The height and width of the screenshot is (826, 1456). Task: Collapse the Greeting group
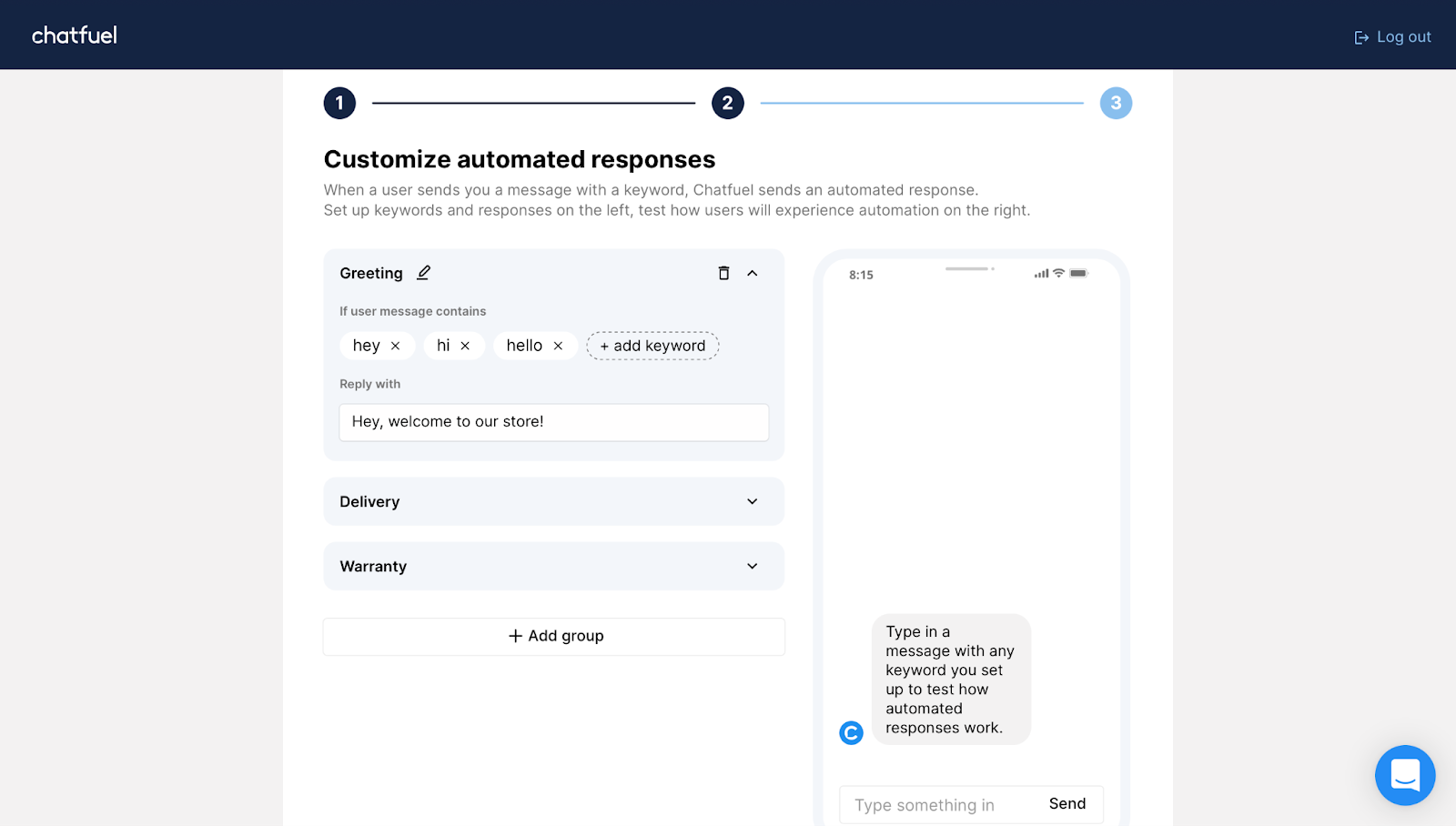753,273
